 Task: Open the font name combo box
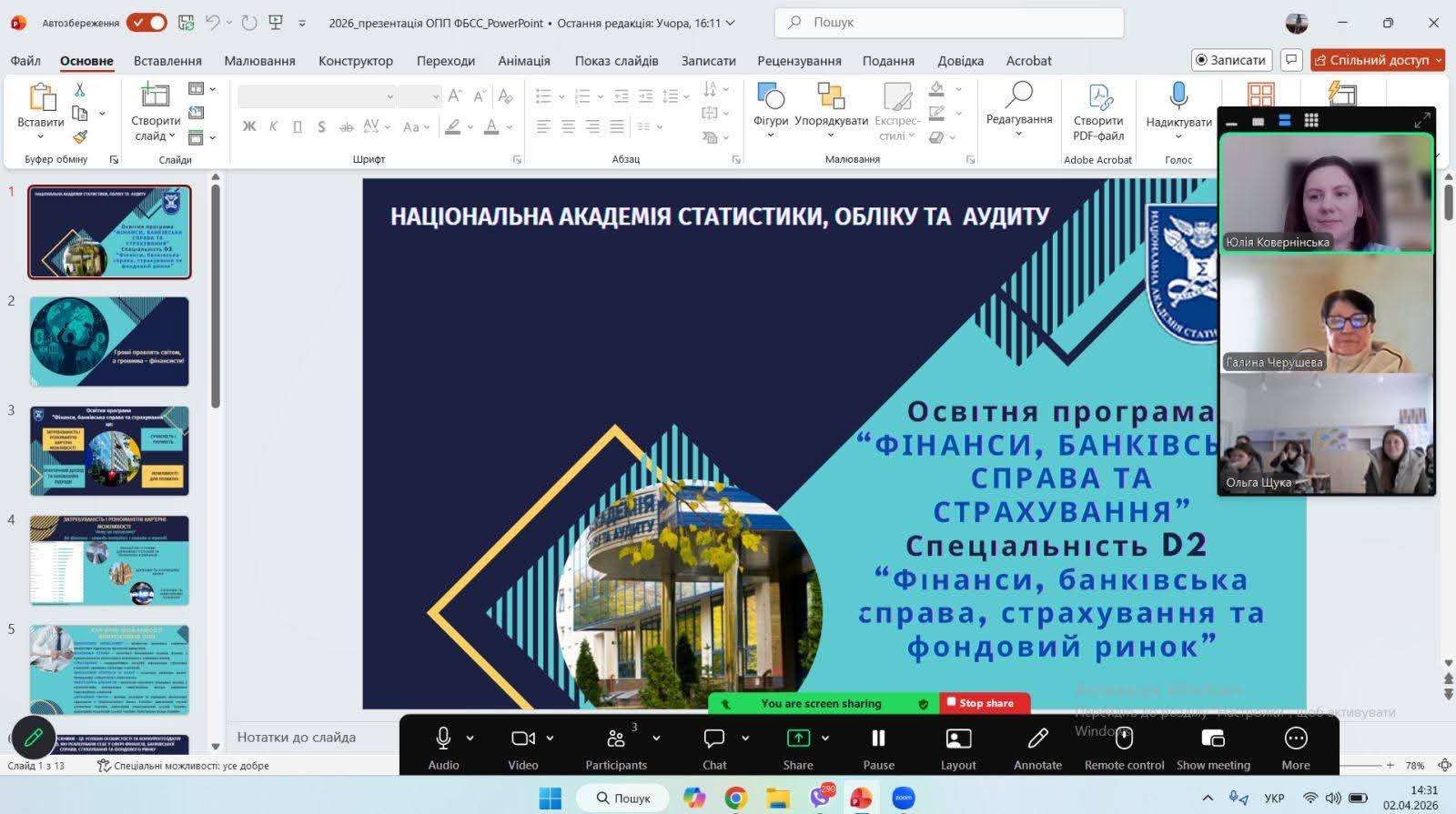316,96
